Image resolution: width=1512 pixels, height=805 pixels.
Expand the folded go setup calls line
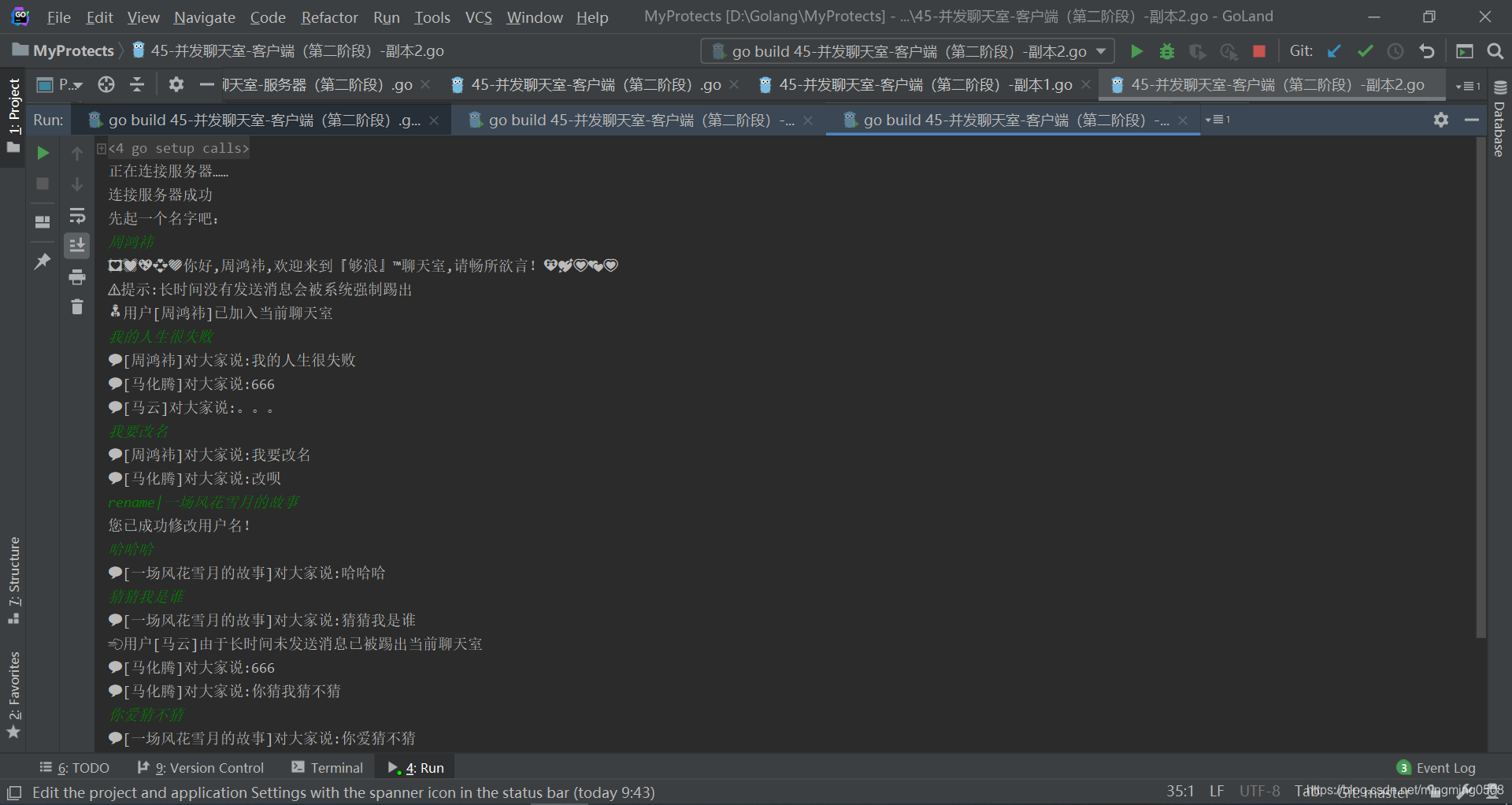coord(102,148)
